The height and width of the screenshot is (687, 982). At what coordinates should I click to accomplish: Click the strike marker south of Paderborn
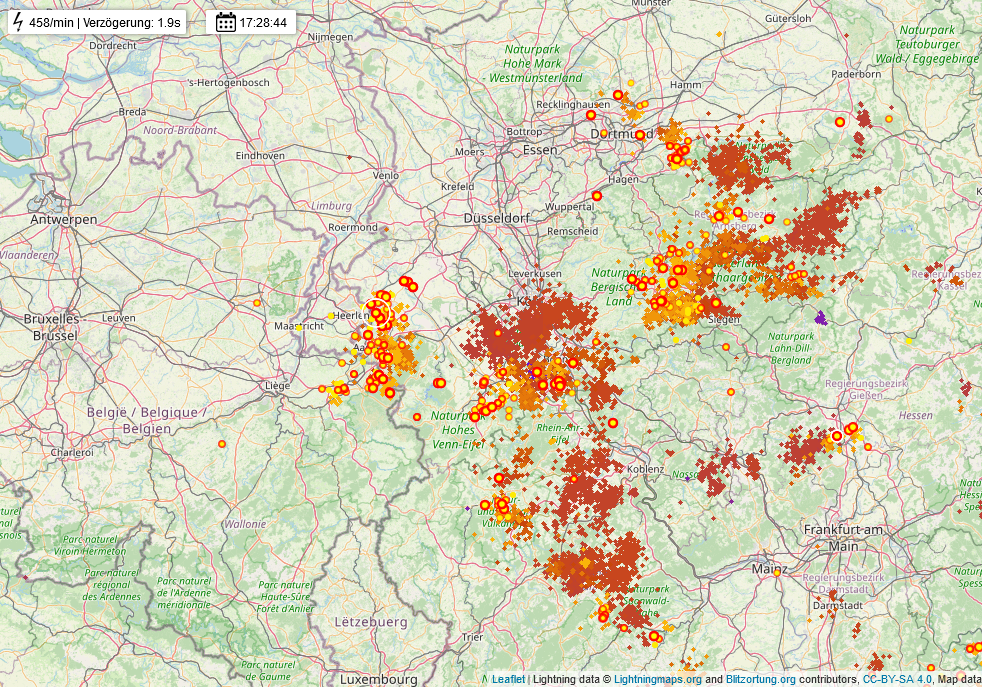(x=840, y=122)
